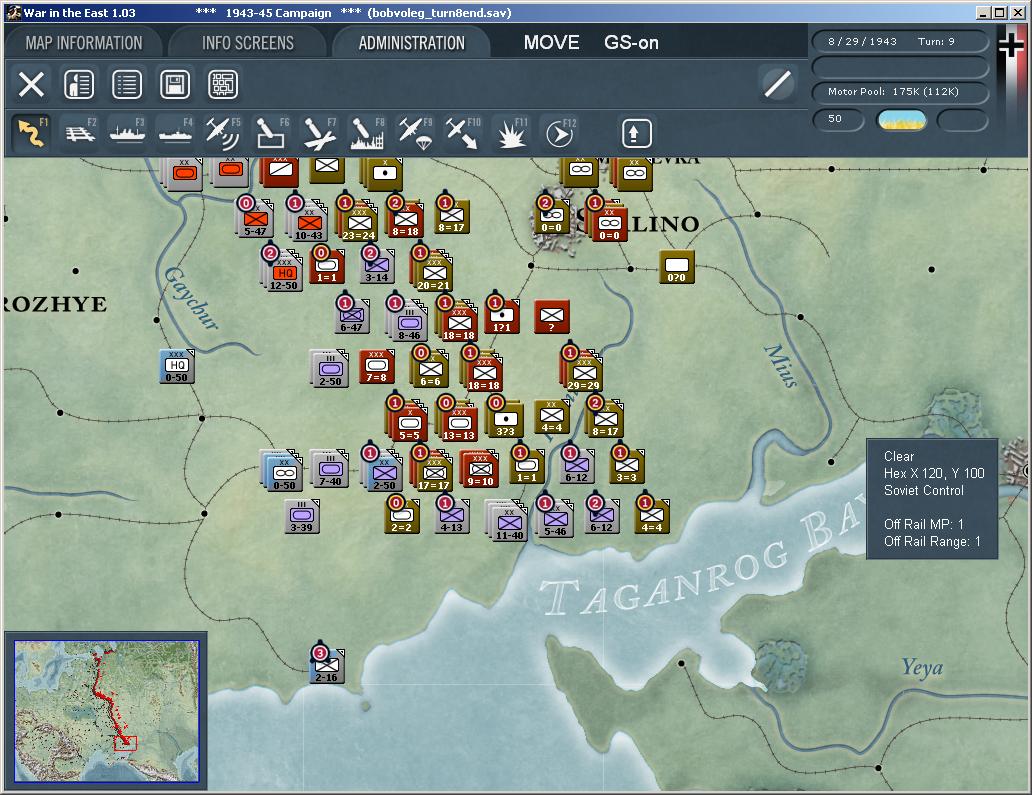Select the 20=21 Soviet unit counter
The image size is (1032, 795).
(433, 272)
